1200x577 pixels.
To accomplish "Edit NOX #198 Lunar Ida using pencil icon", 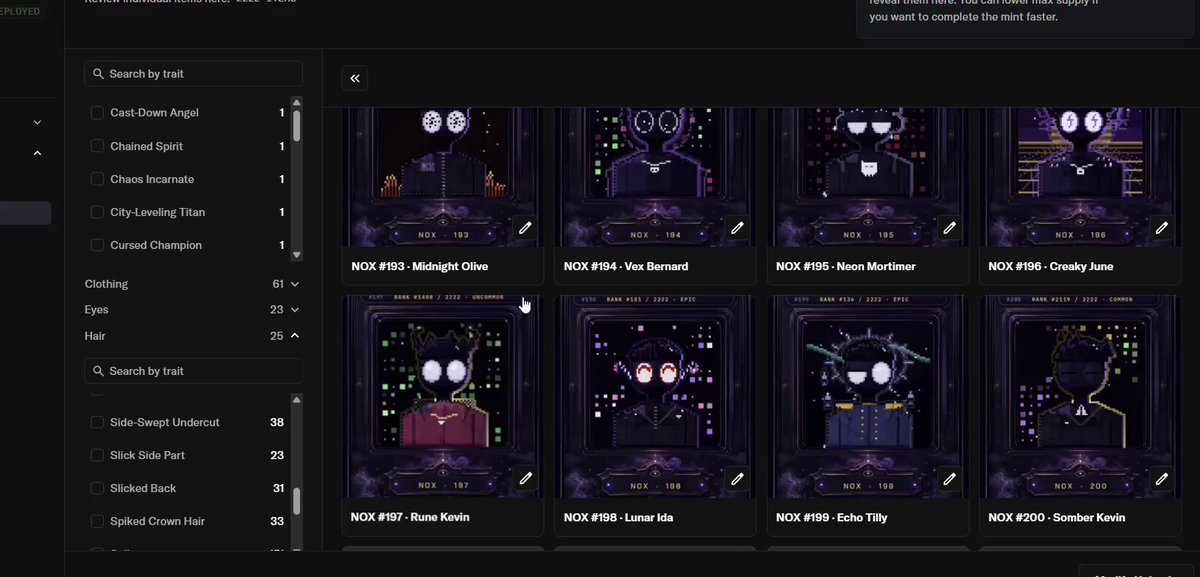I will [737, 479].
